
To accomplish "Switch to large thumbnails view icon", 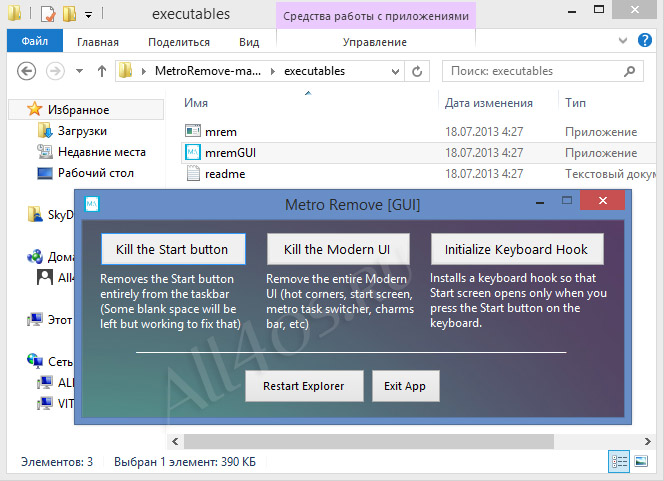I will pos(641,461).
